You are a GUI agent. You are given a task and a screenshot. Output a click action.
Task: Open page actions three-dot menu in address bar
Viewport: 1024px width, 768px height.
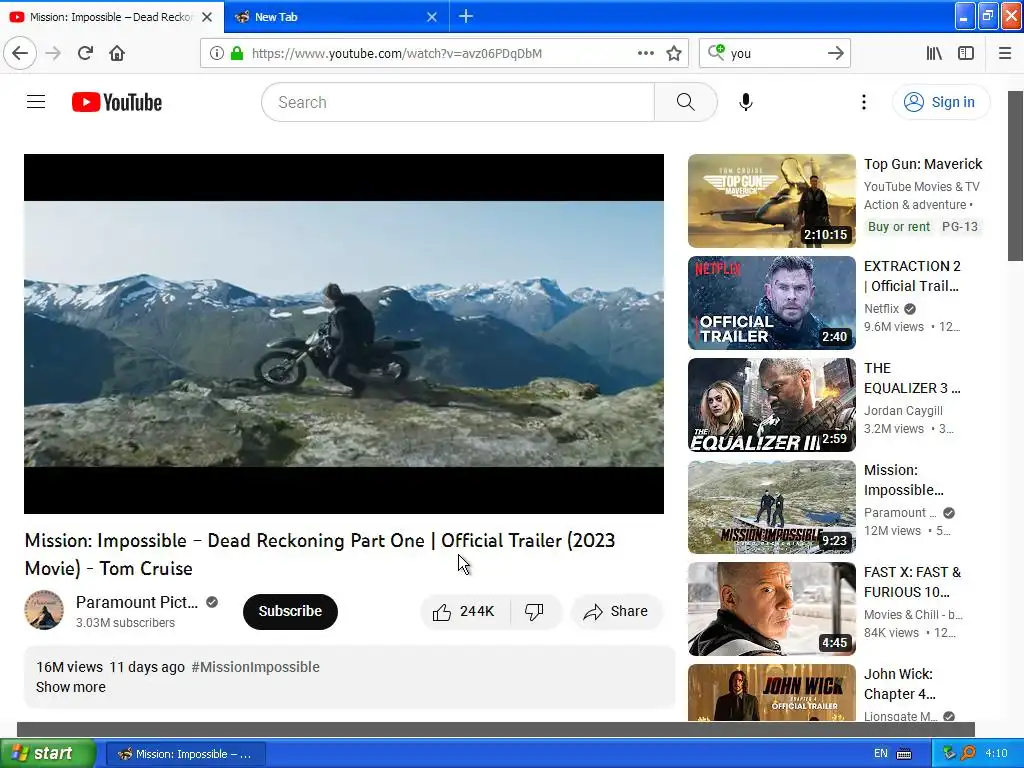pos(645,53)
